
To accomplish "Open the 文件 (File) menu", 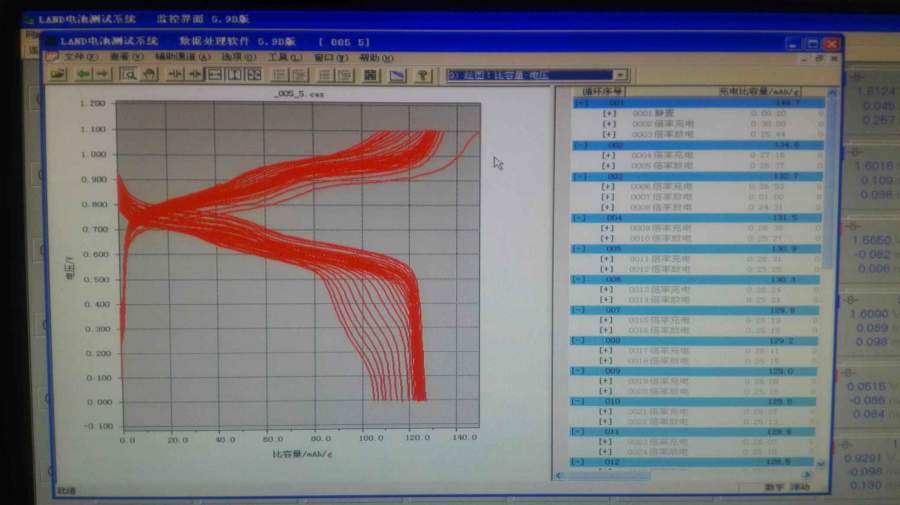I will point(80,57).
